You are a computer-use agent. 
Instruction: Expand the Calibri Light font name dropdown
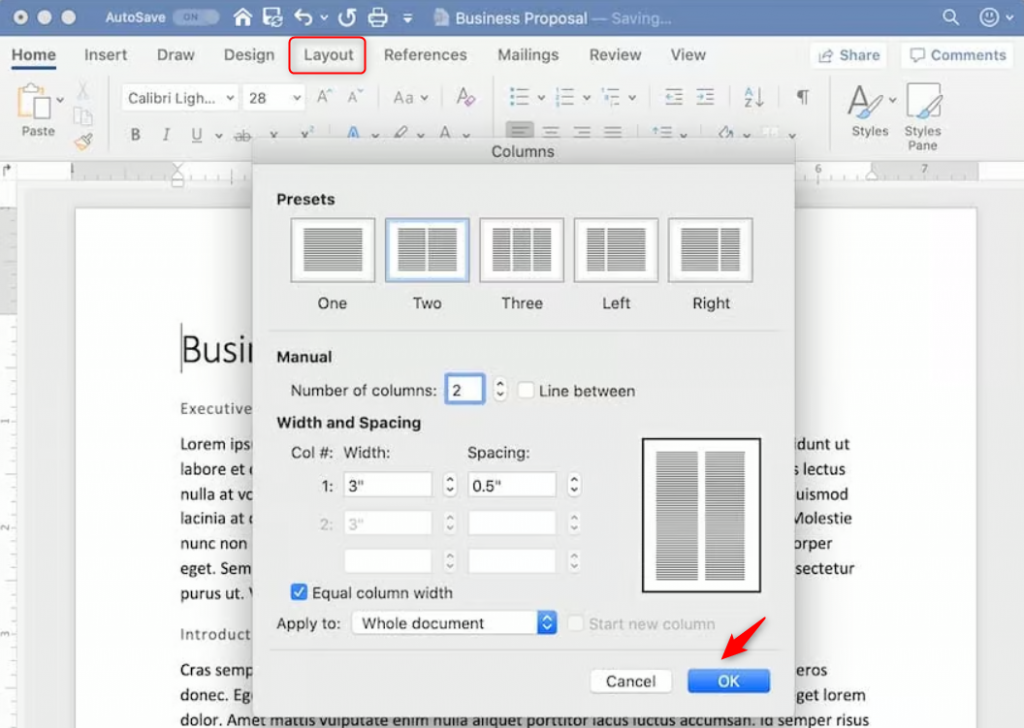coord(230,98)
